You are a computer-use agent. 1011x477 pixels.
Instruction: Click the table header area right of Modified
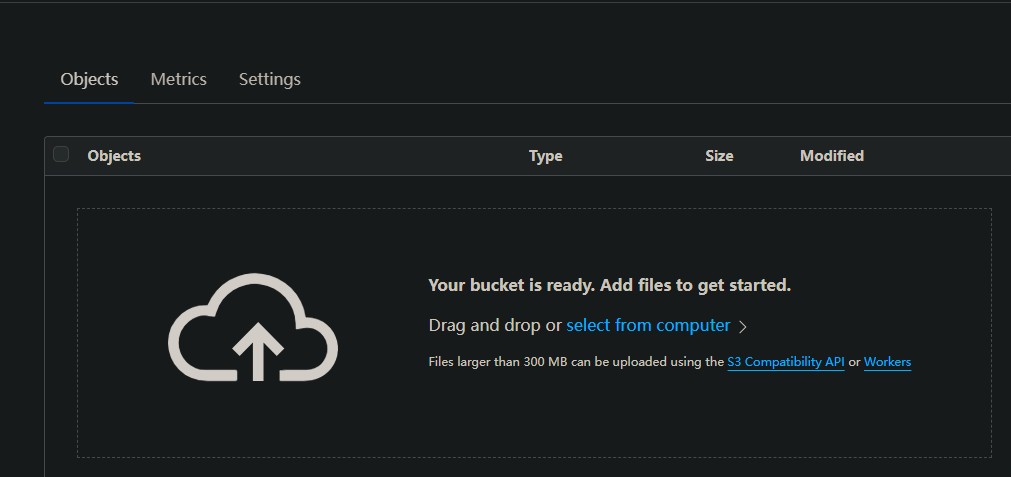coord(940,156)
